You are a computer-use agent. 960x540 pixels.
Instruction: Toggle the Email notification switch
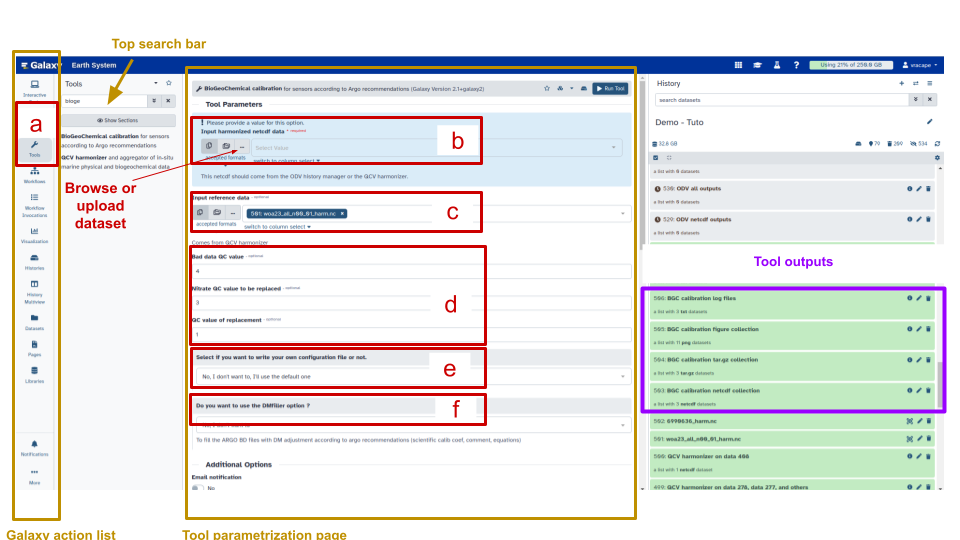click(197, 488)
